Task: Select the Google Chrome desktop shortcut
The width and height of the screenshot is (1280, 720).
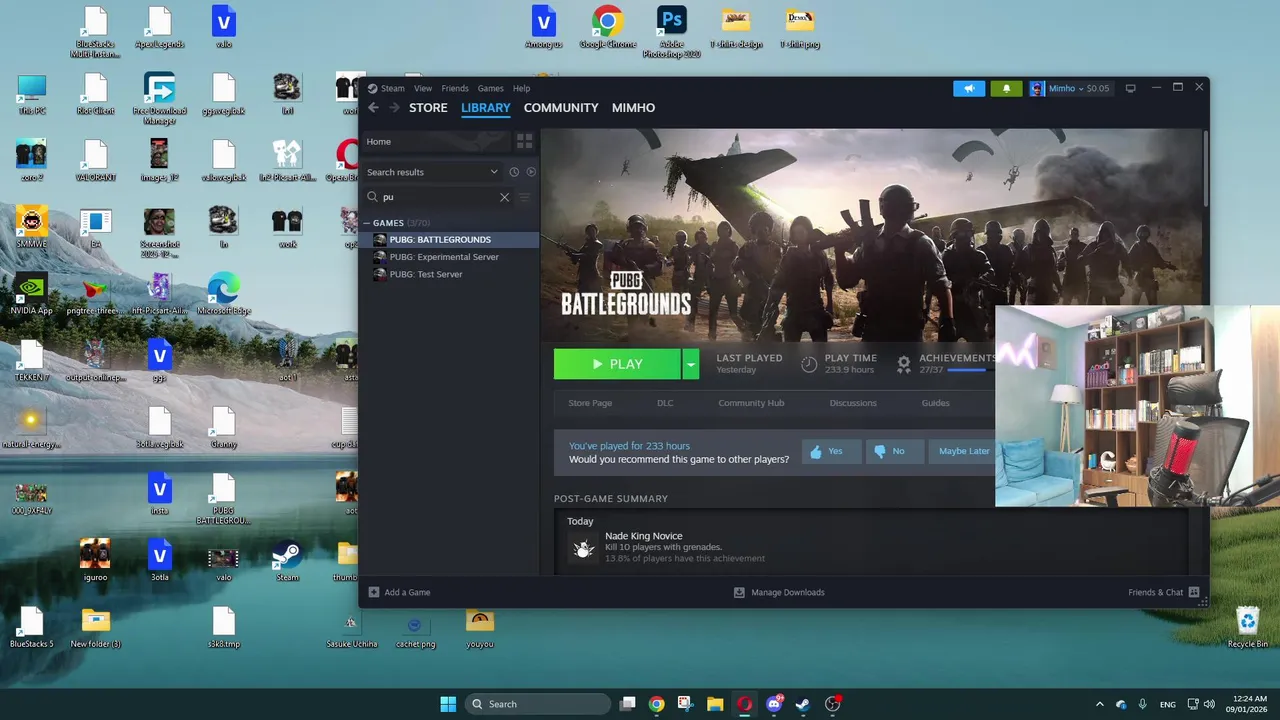Action: pos(607,28)
